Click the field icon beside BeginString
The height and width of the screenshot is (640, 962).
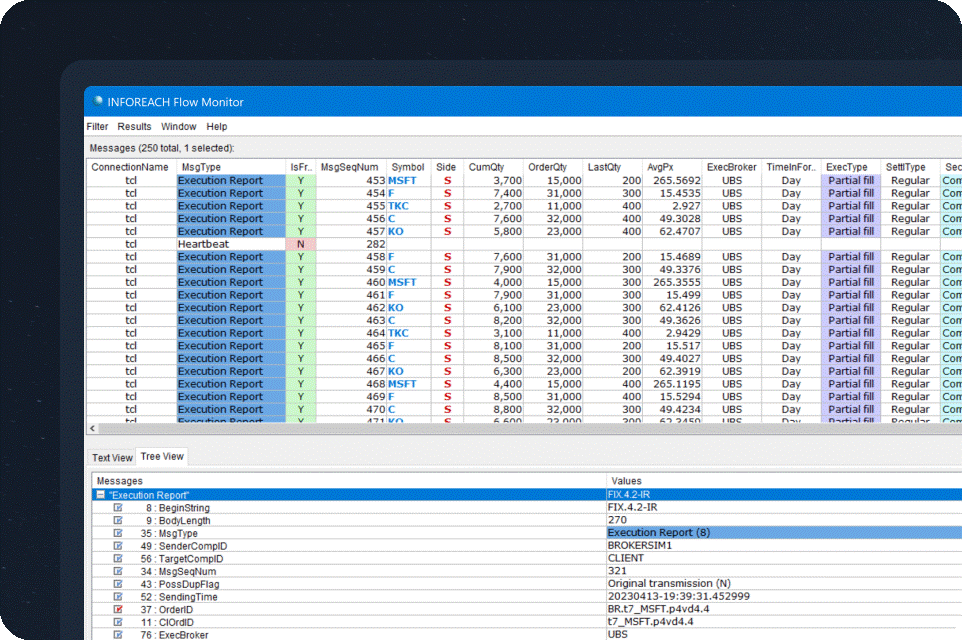[x=118, y=508]
